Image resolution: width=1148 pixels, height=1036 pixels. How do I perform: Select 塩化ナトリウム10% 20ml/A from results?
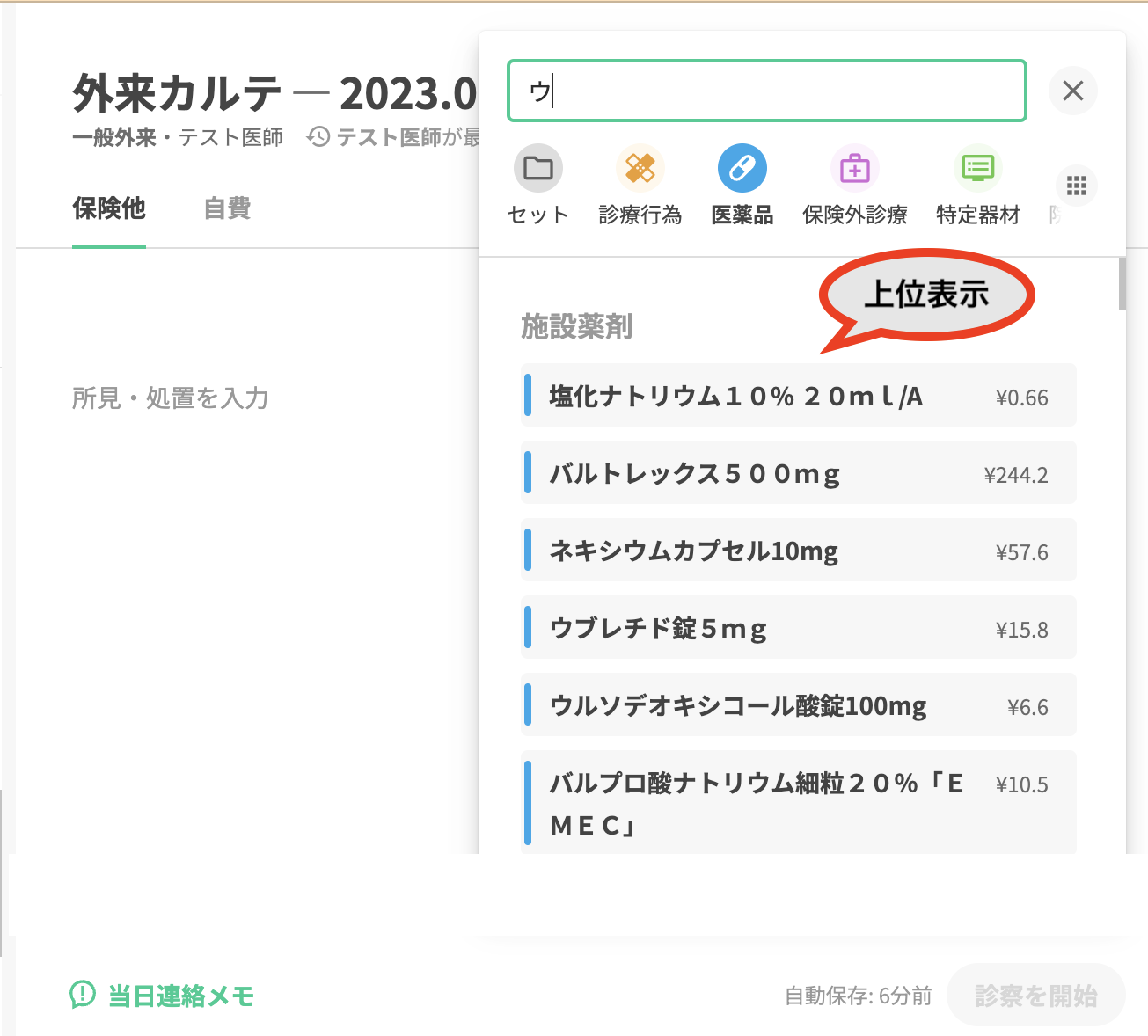coord(798,396)
